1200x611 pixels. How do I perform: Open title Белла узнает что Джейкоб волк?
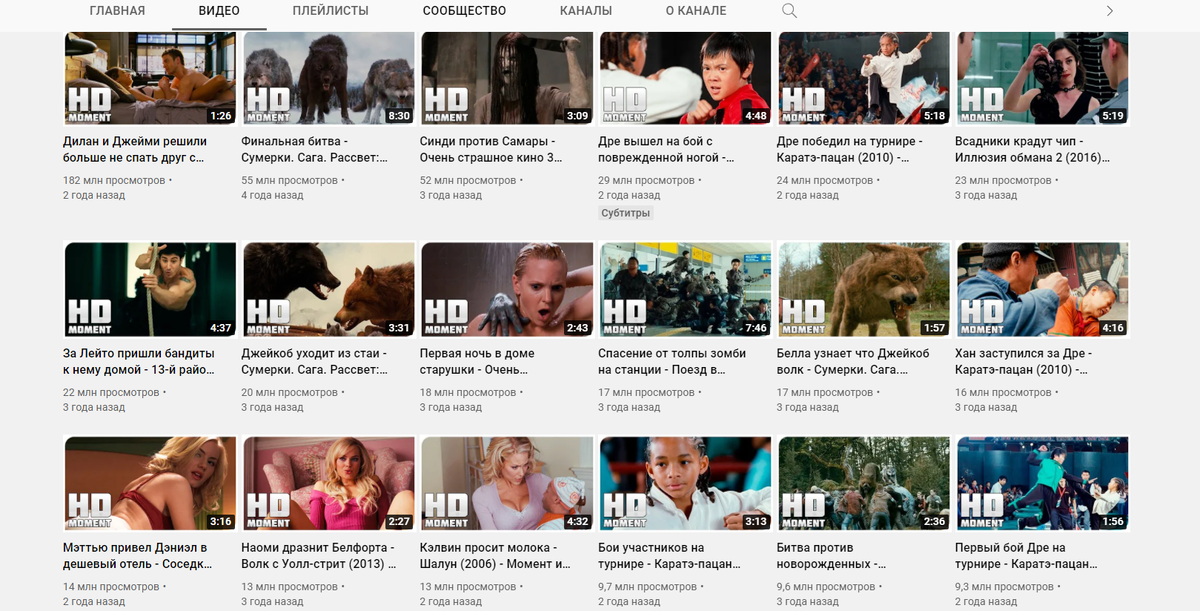tap(853, 362)
